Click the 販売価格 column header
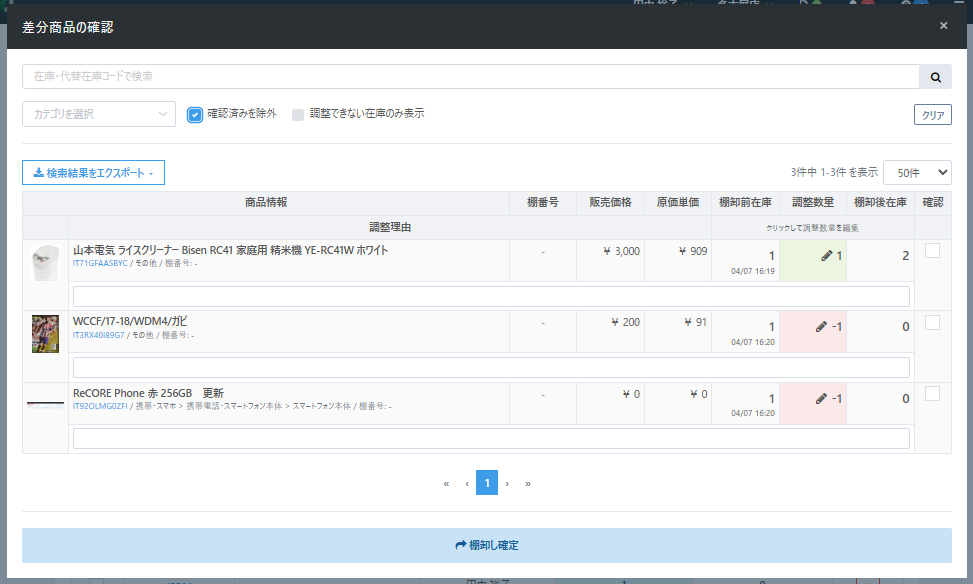This screenshot has height=584, width=973. 611,203
